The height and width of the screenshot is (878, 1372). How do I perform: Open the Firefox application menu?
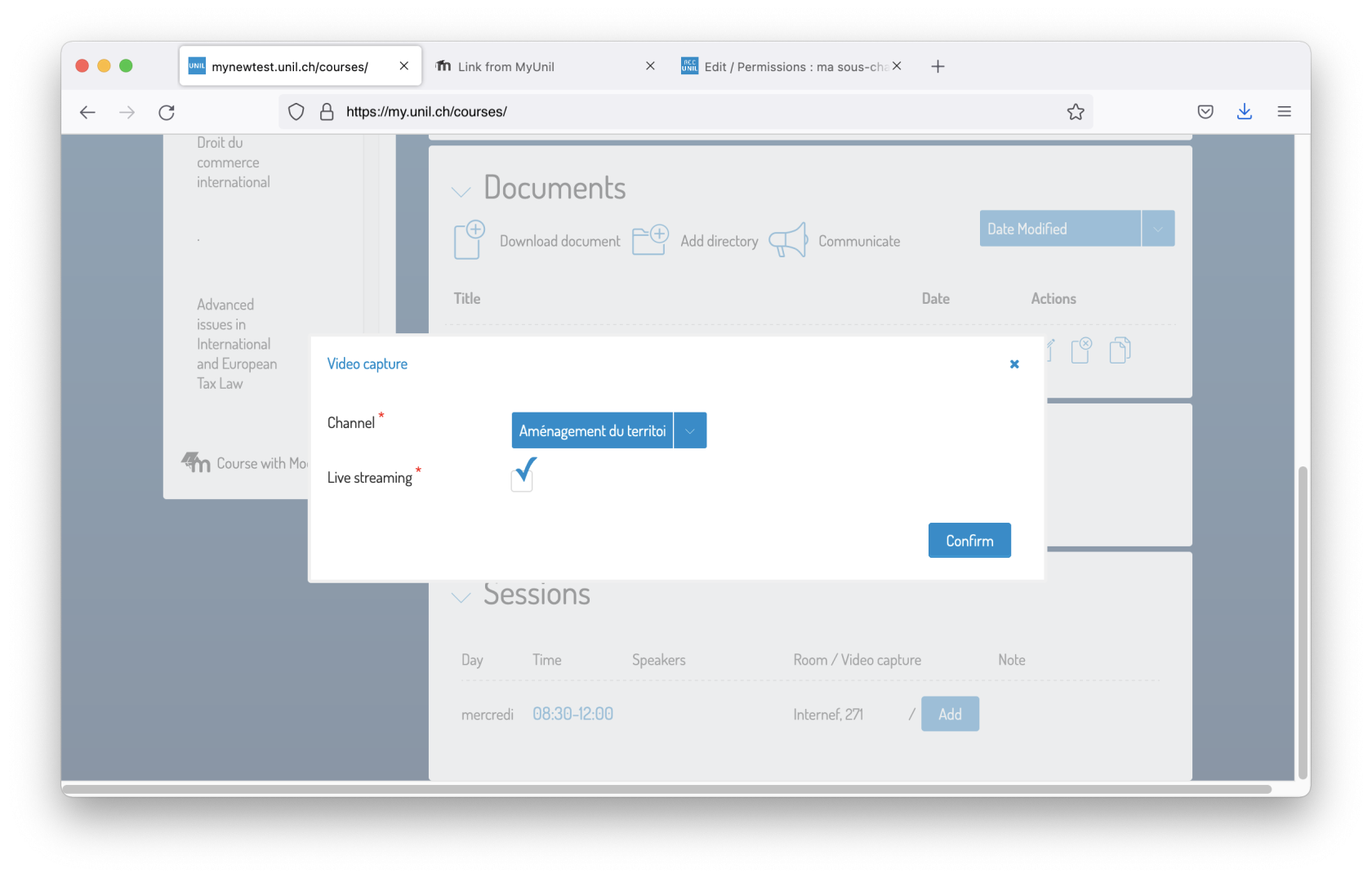point(1284,112)
